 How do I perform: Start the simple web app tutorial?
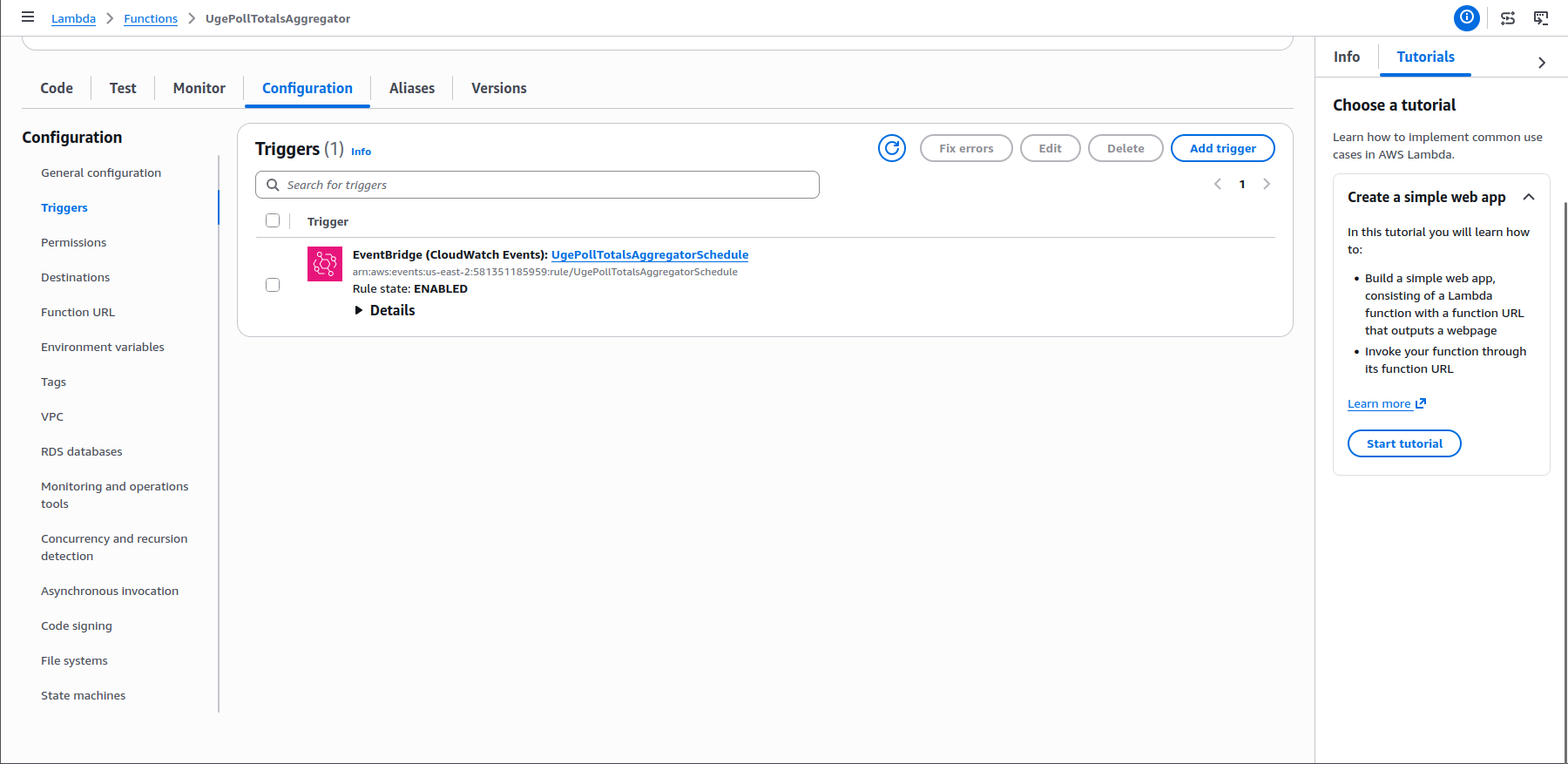pyautogui.click(x=1404, y=443)
